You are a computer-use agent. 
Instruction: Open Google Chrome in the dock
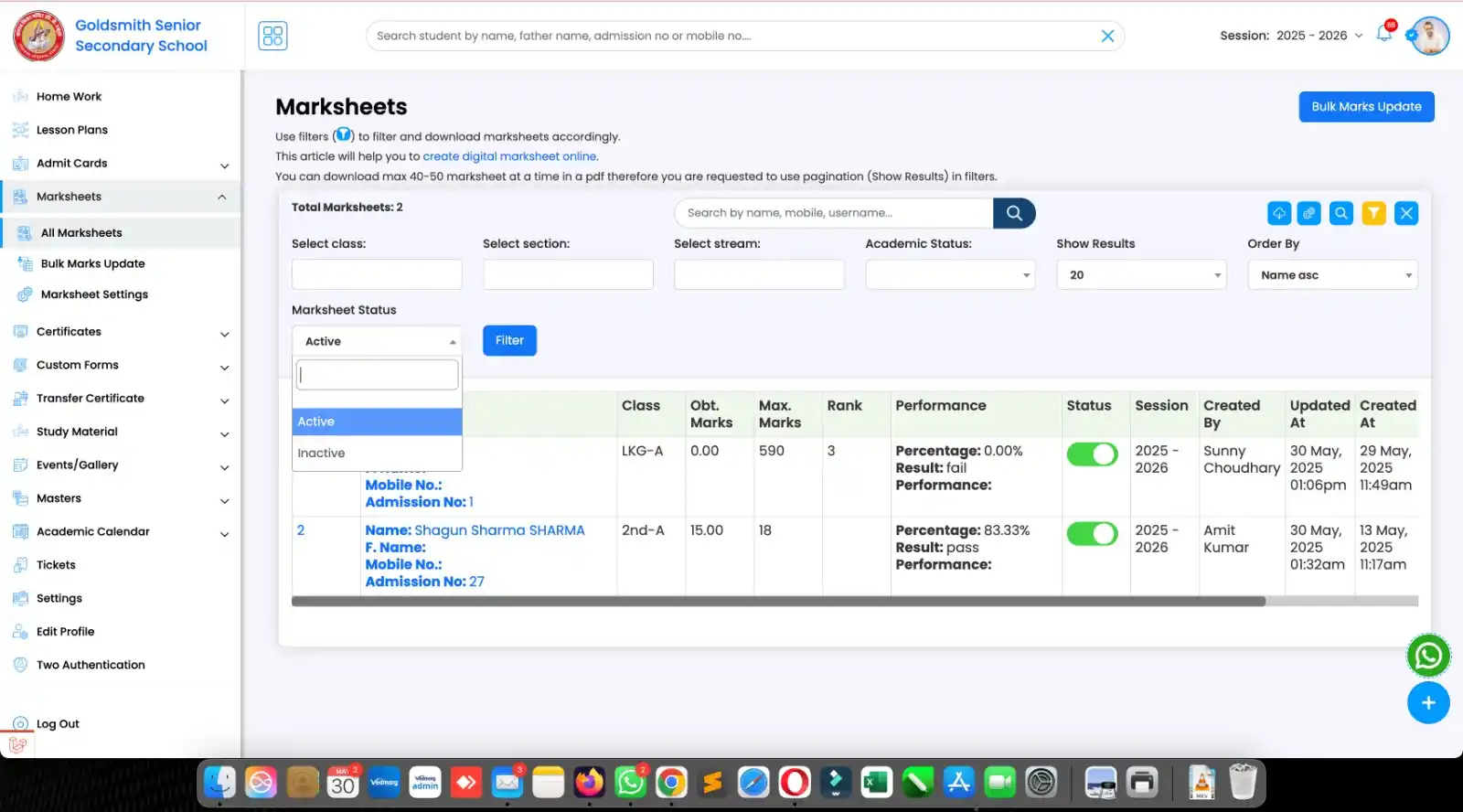[671, 783]
